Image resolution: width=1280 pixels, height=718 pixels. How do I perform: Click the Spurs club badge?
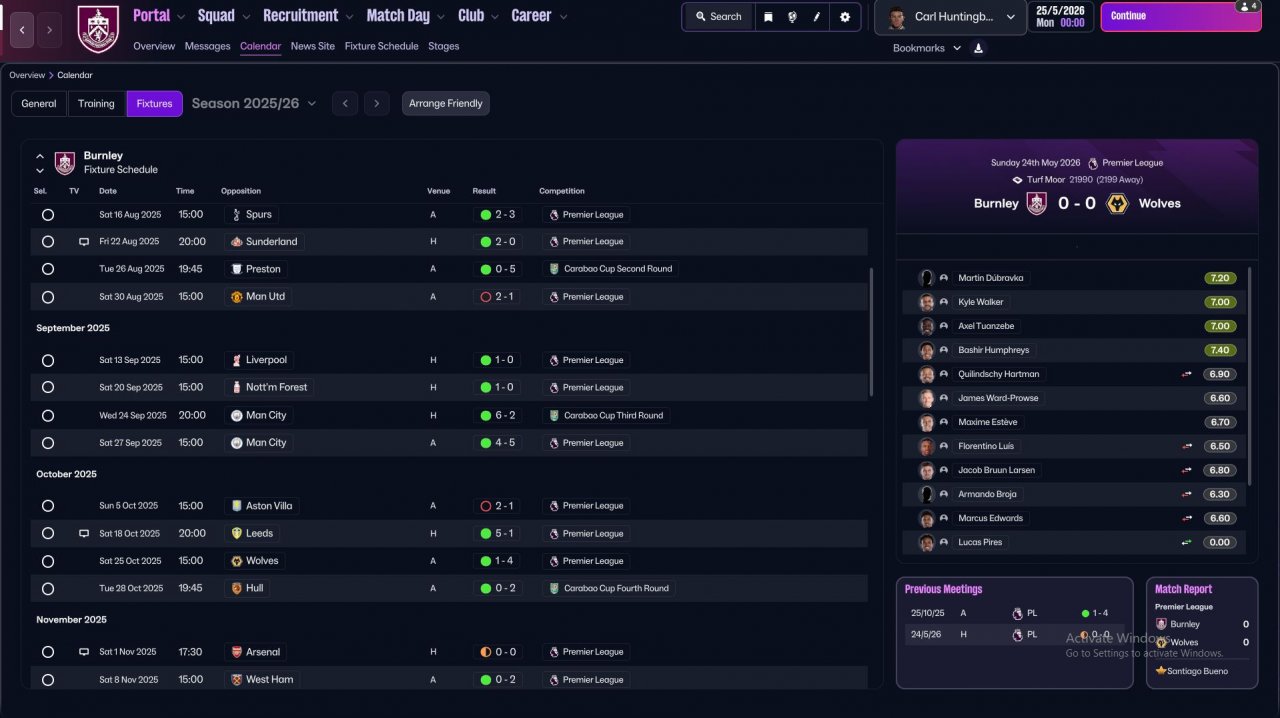(x=236, y=214)
